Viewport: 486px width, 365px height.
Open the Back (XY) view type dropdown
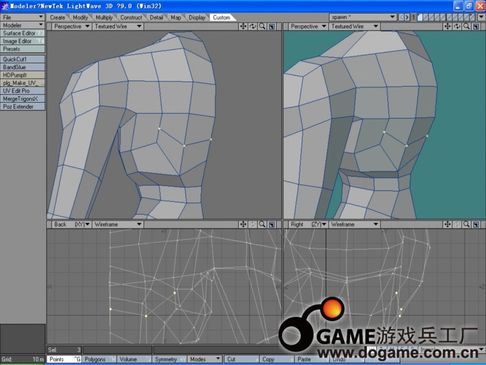pos(71,224)
